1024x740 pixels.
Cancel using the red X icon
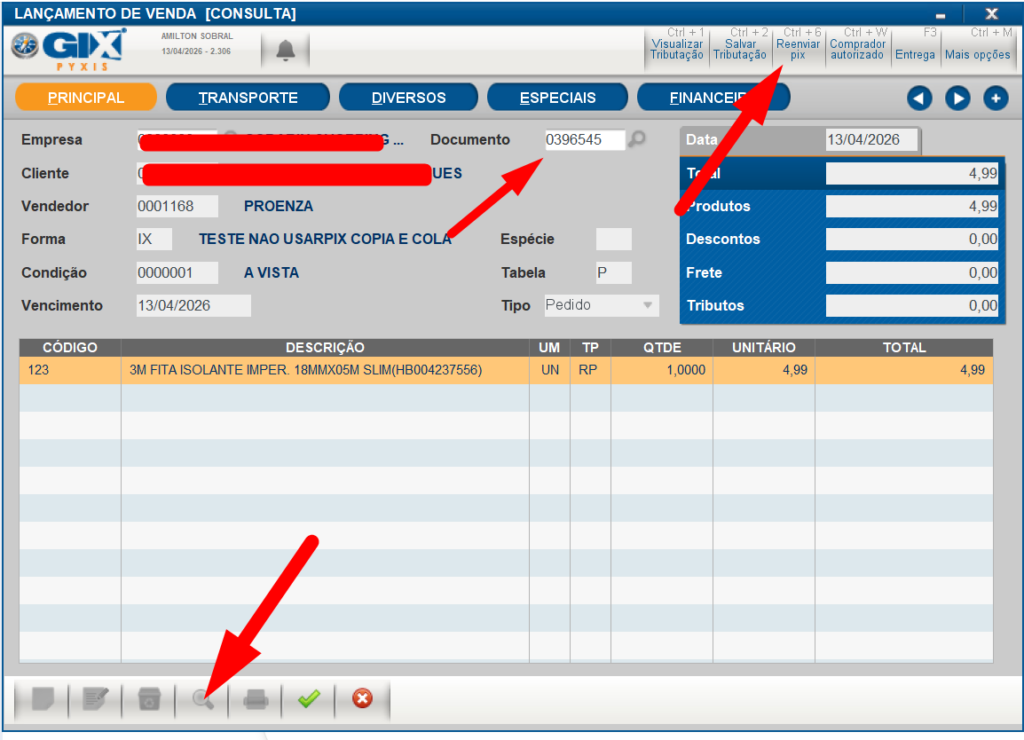(x=362, y=699)
